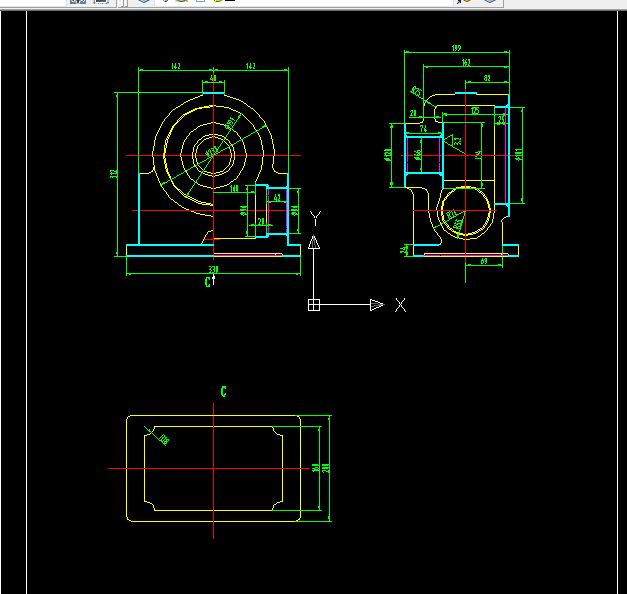
Task: Select the section marker C below the front view
Action: point(208,282)
